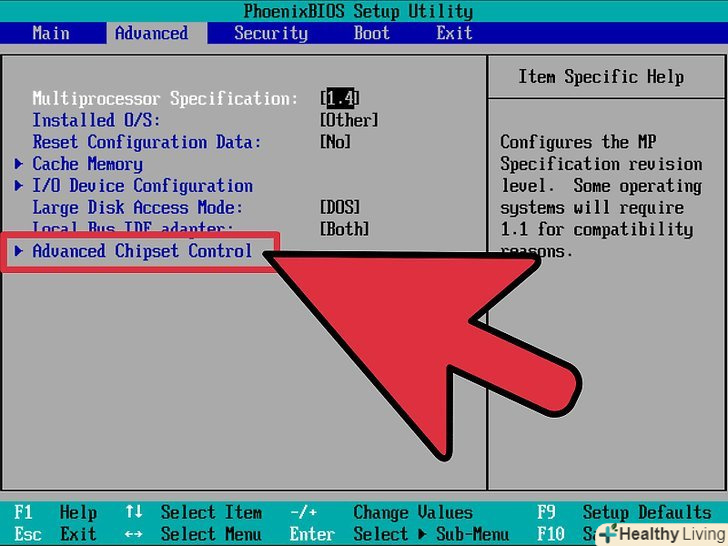Expand the Advanced Chipset Control arrow
Viewport: 728px width, 546px height.
pos(19,251)
